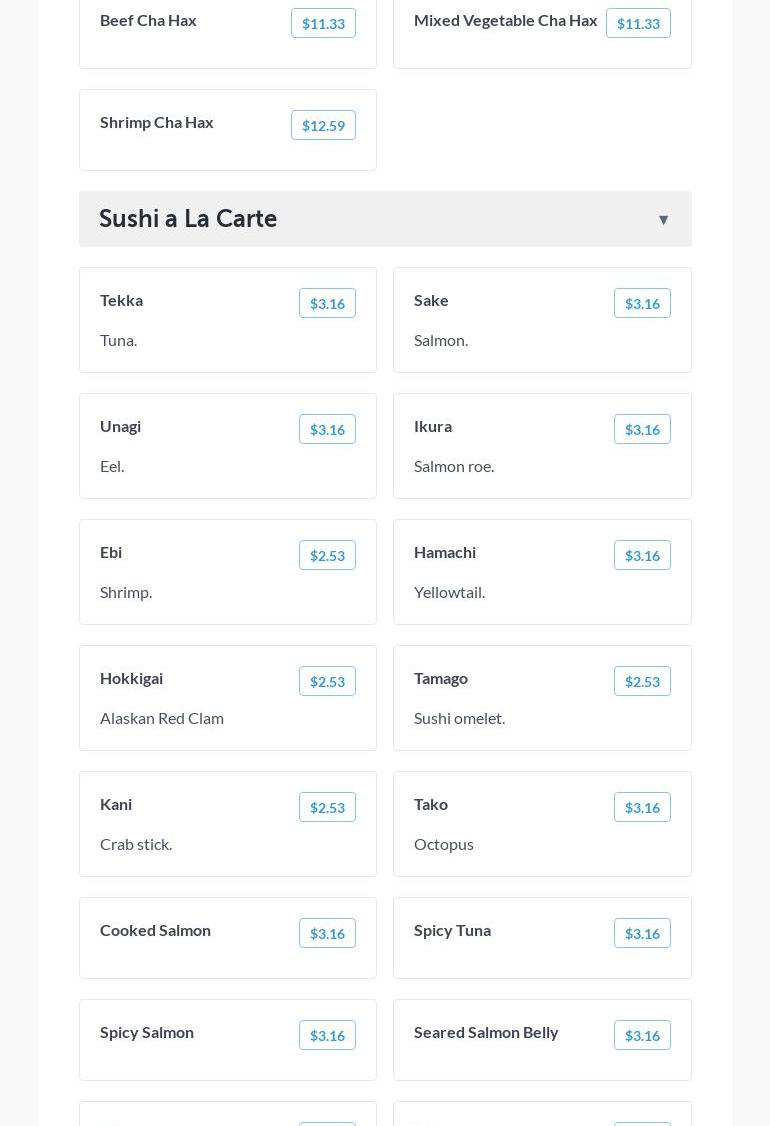Choose the Kani crab stick price
The height and width of the screenshot is (1126, 770).
tap(327, 807)
